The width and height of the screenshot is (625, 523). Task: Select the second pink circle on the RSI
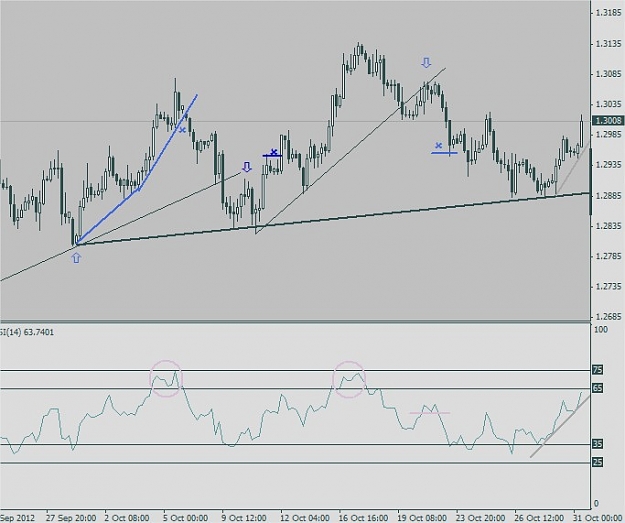(349, 379)
